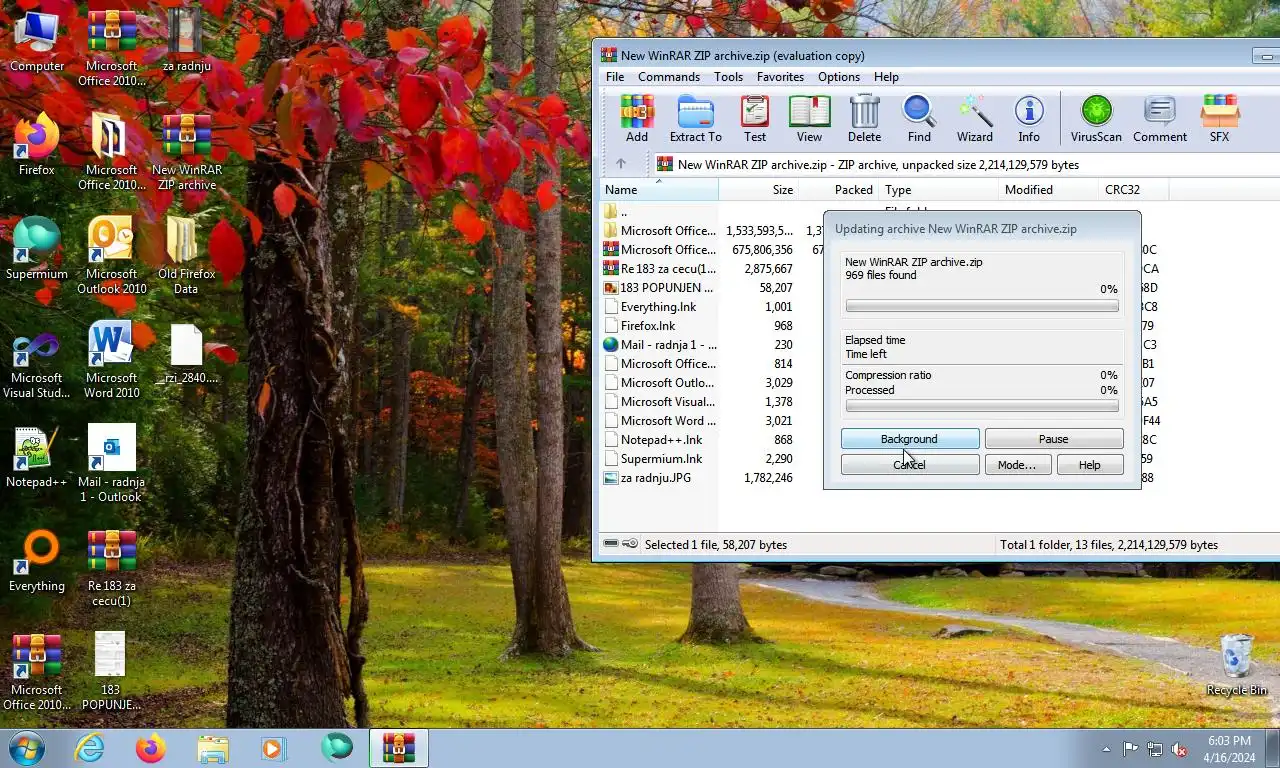Click the Background button in the dialog

(x=910, y=439)
